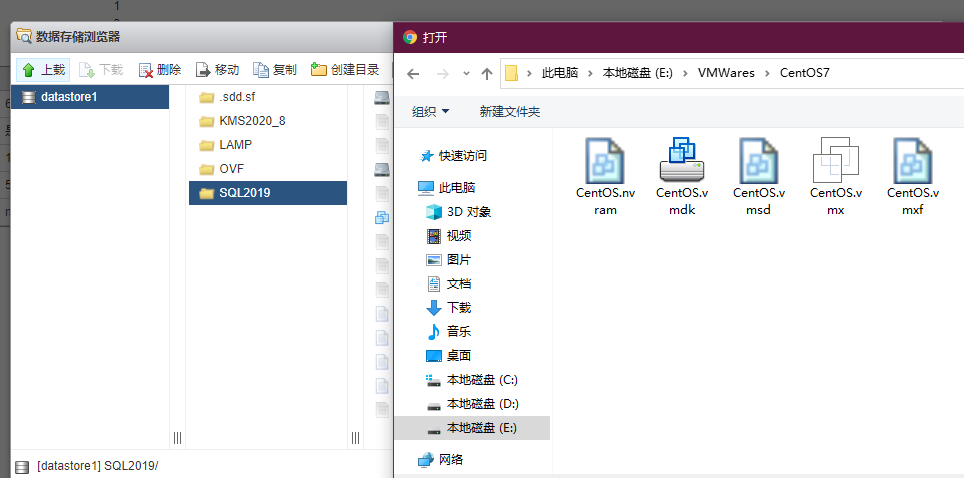This screenshot has height=478, width=964.
Task: Open the 组织 (Organize) dropdown menu
Action: point(430,111)
